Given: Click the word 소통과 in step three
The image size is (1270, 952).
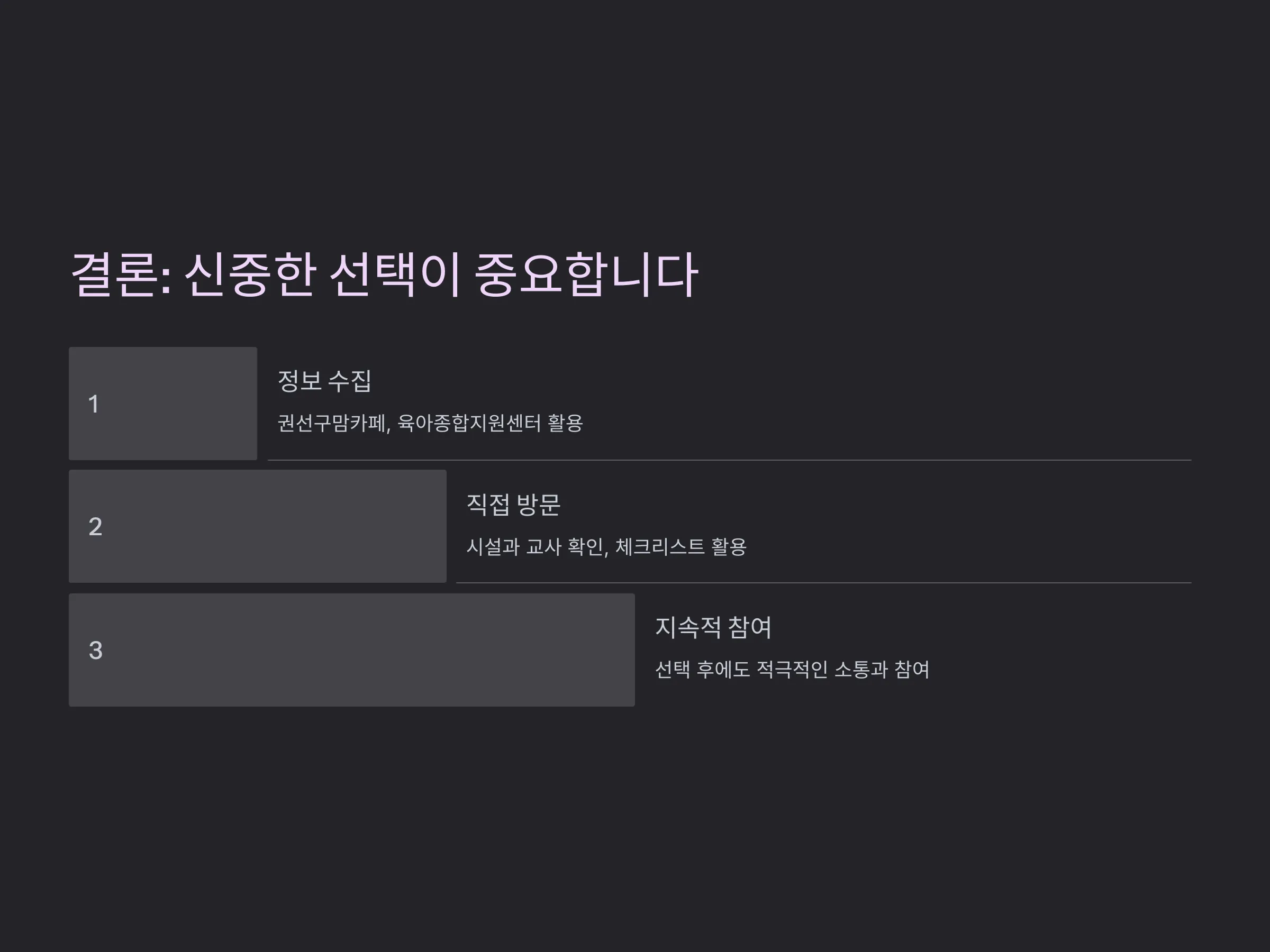Looking at the screenshot, I should (860, 670).
